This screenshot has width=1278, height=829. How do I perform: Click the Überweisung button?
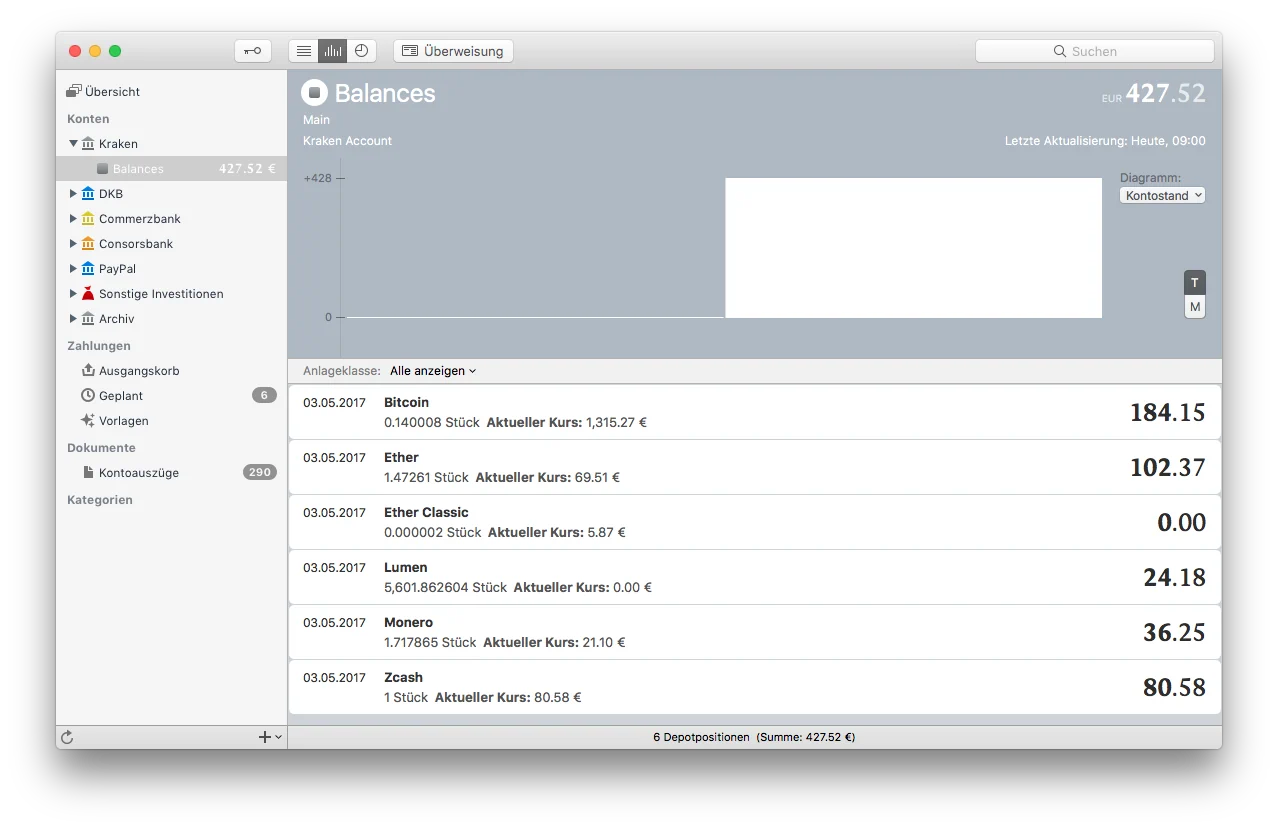coord(453,51)
